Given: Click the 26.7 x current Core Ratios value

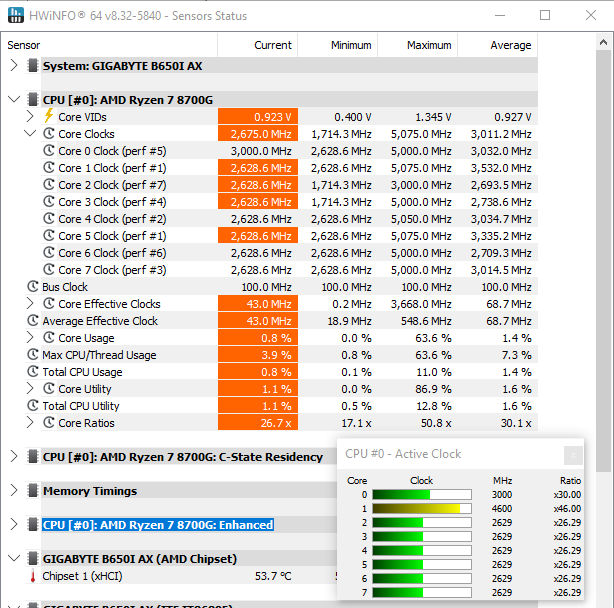Looking at the screenshot, I should coord(258,423).
